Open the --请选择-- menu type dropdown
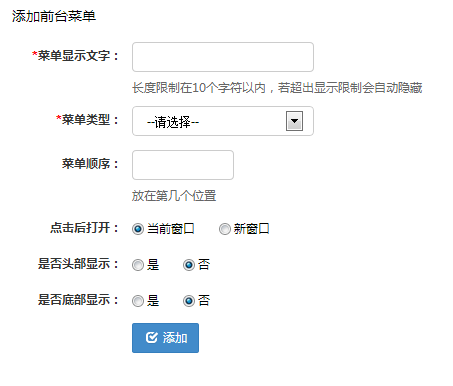Viewport: 453px width, 386px height. coord(223,121)
